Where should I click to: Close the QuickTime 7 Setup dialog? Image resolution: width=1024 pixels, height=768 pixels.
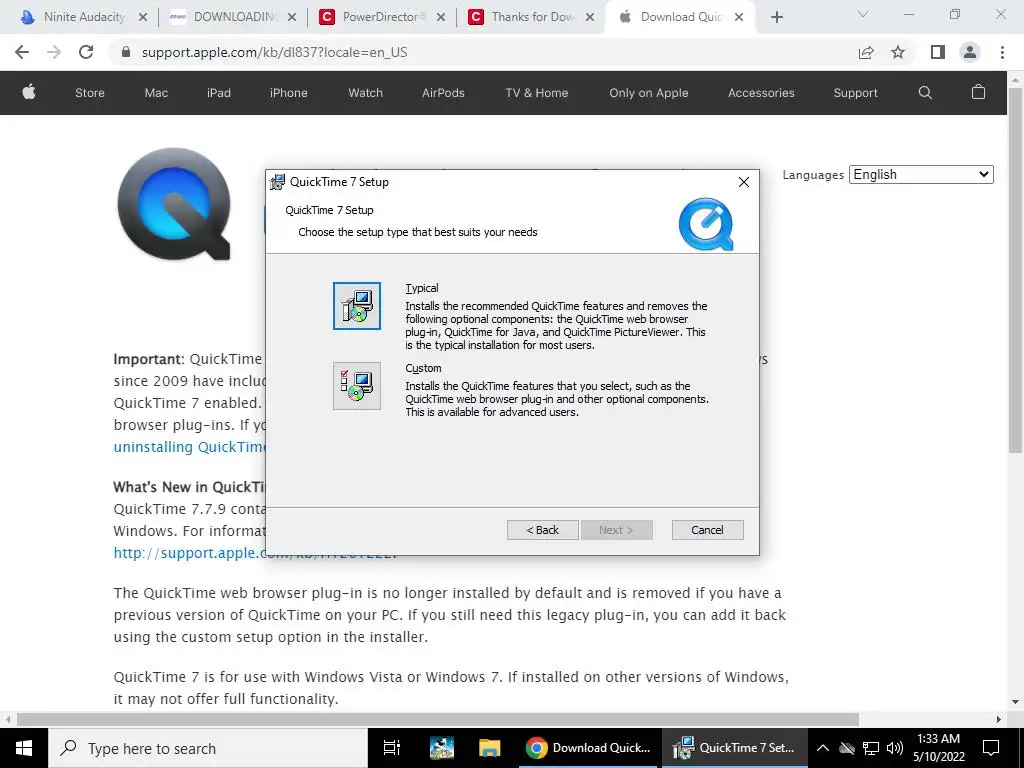(743, 182)
